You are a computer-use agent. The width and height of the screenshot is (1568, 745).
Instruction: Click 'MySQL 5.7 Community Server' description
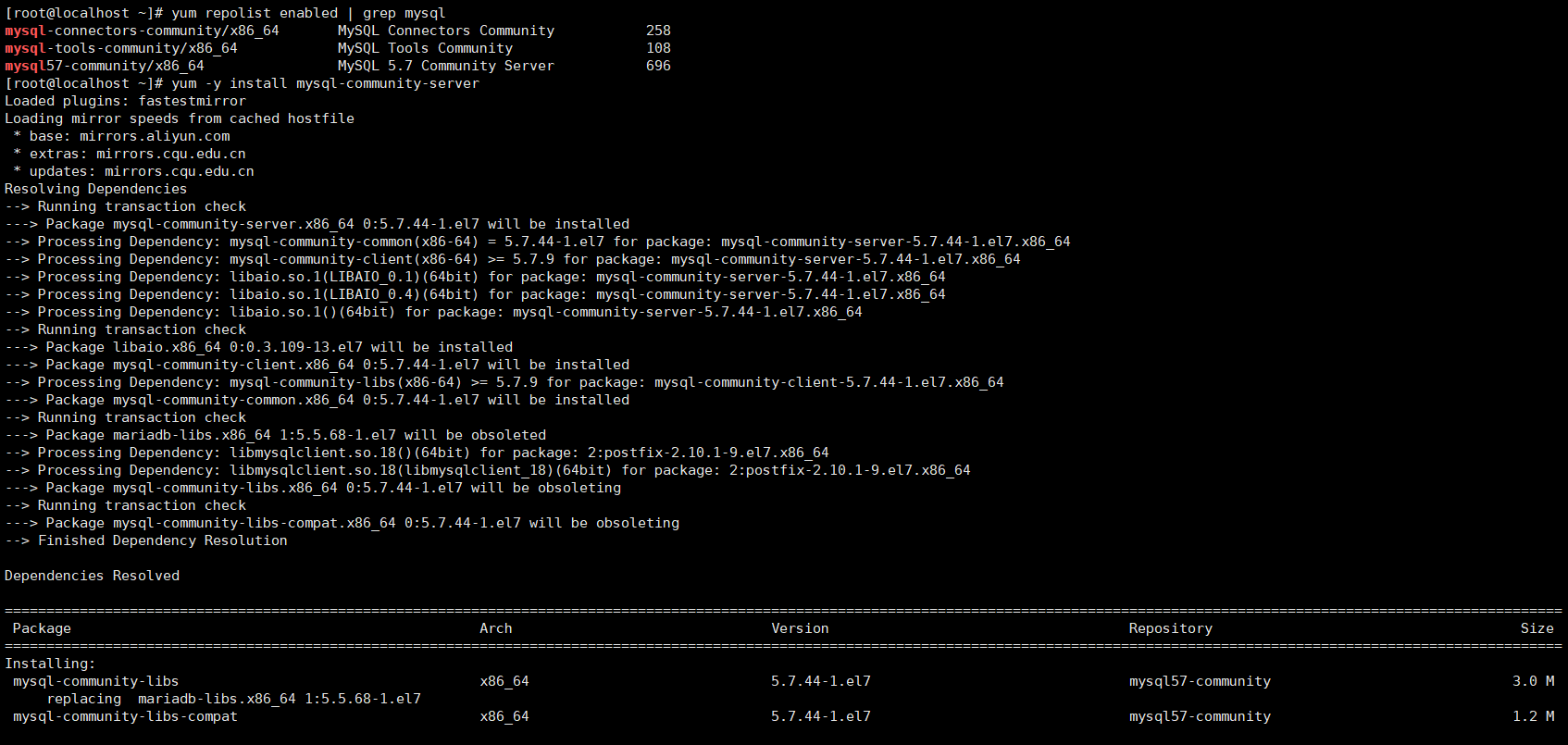pyautogui.click(x=446, y=66)
